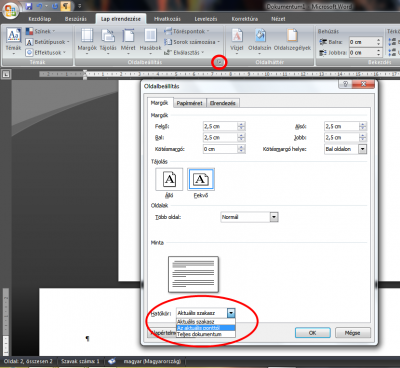
Task: Confirm the dialog with OK
Action: [x=313, y=333]
